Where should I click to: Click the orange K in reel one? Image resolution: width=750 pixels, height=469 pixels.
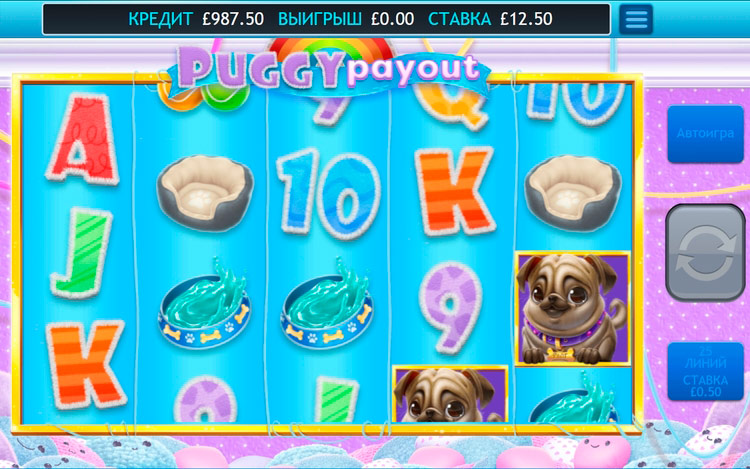85,364
